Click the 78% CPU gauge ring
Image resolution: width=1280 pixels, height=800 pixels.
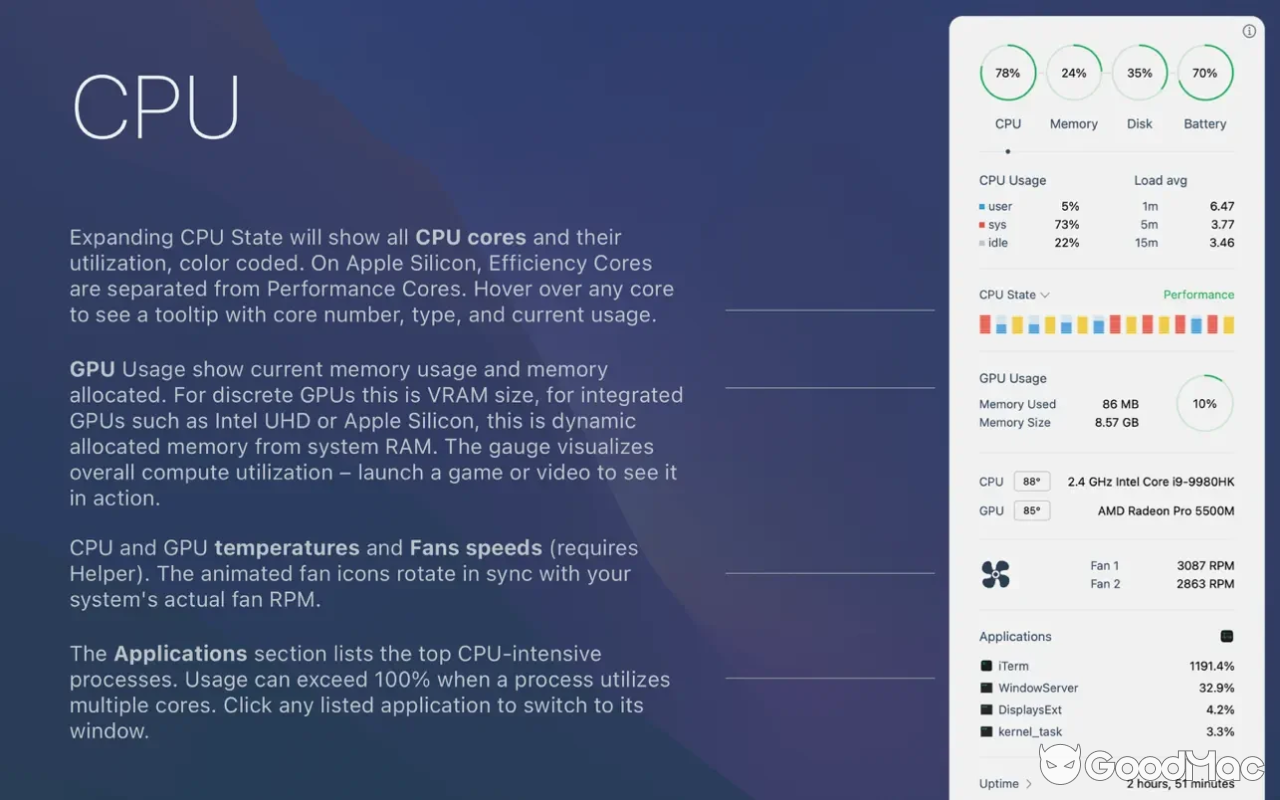(1007, 72)
